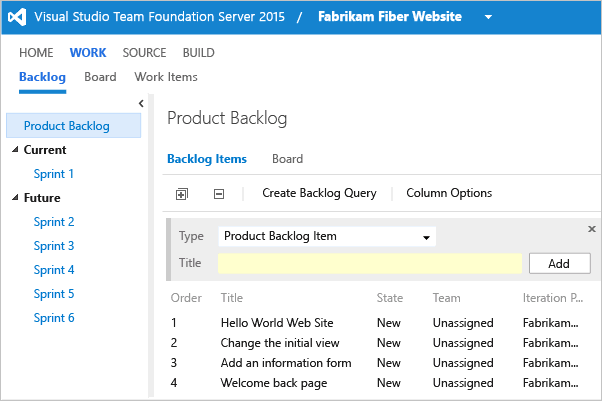The image size is (602, 401).
Task: Collapse the Future sprints group
Action: click(x=15, y=198)
